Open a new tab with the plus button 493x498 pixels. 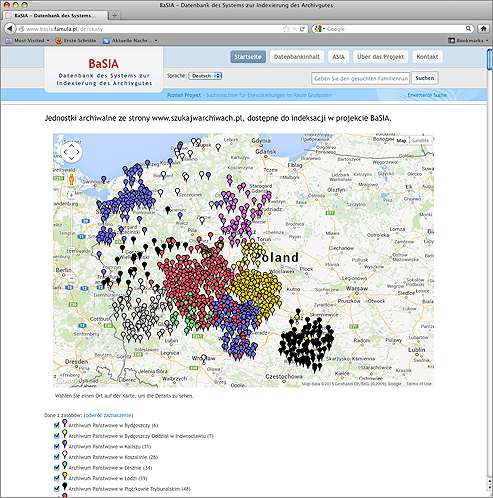coord(114,15)
